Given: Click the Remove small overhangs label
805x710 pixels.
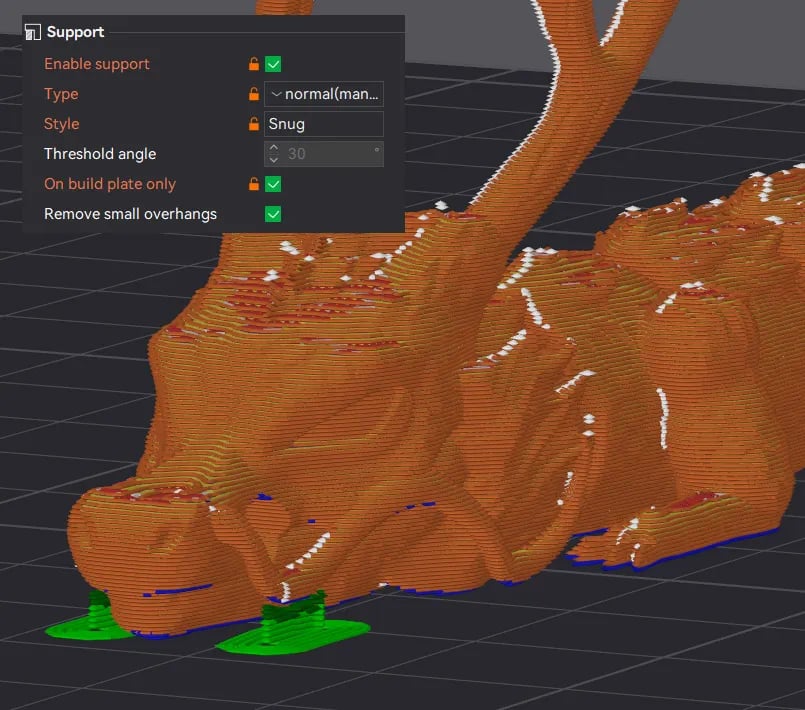Looking at the screenshot, I should pyautogui.click(x=130, y=214).
